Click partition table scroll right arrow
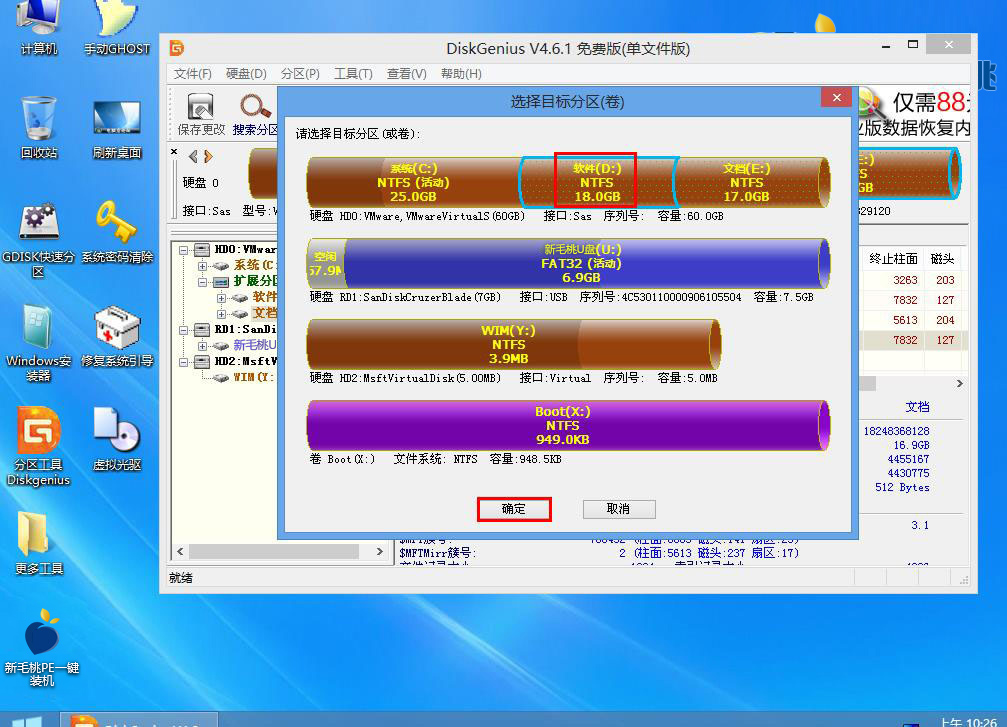The width and height of the screenshot is (1007, 727). click(x=959, y=383)
